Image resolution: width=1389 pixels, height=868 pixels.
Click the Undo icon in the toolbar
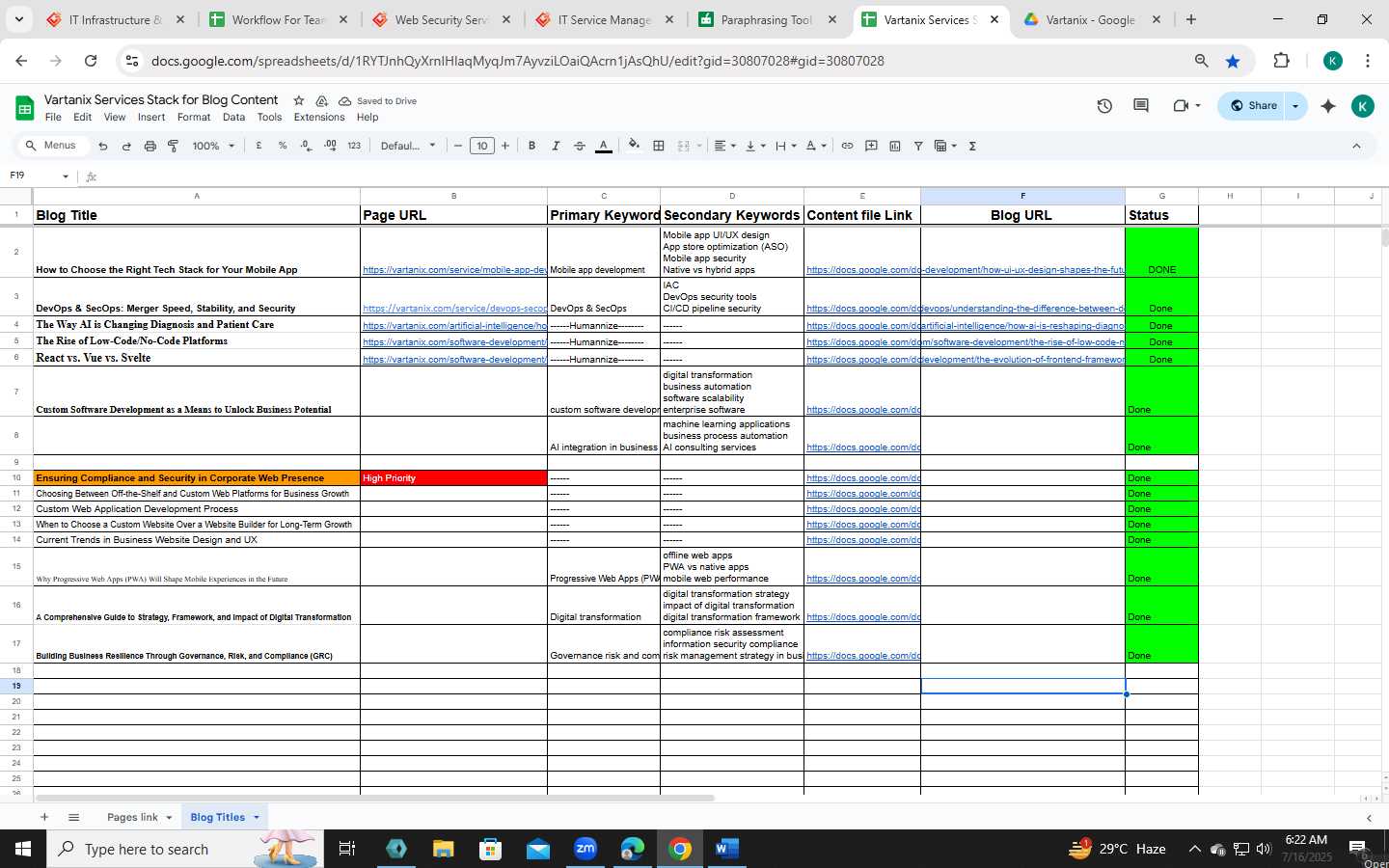coord(103,146)
